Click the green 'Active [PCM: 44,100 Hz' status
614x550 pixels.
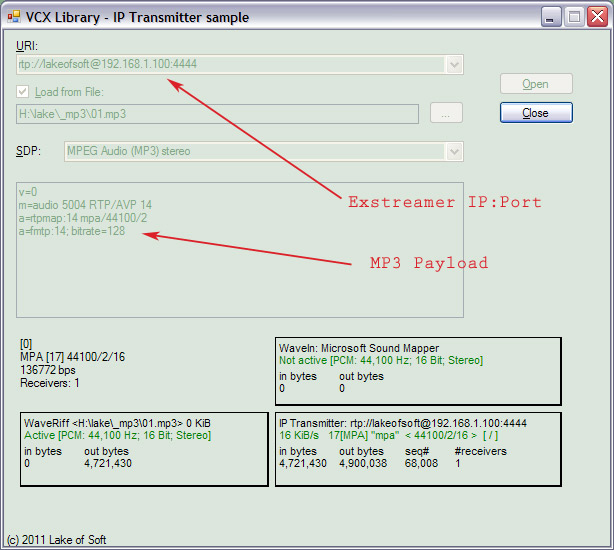point(117,435)
